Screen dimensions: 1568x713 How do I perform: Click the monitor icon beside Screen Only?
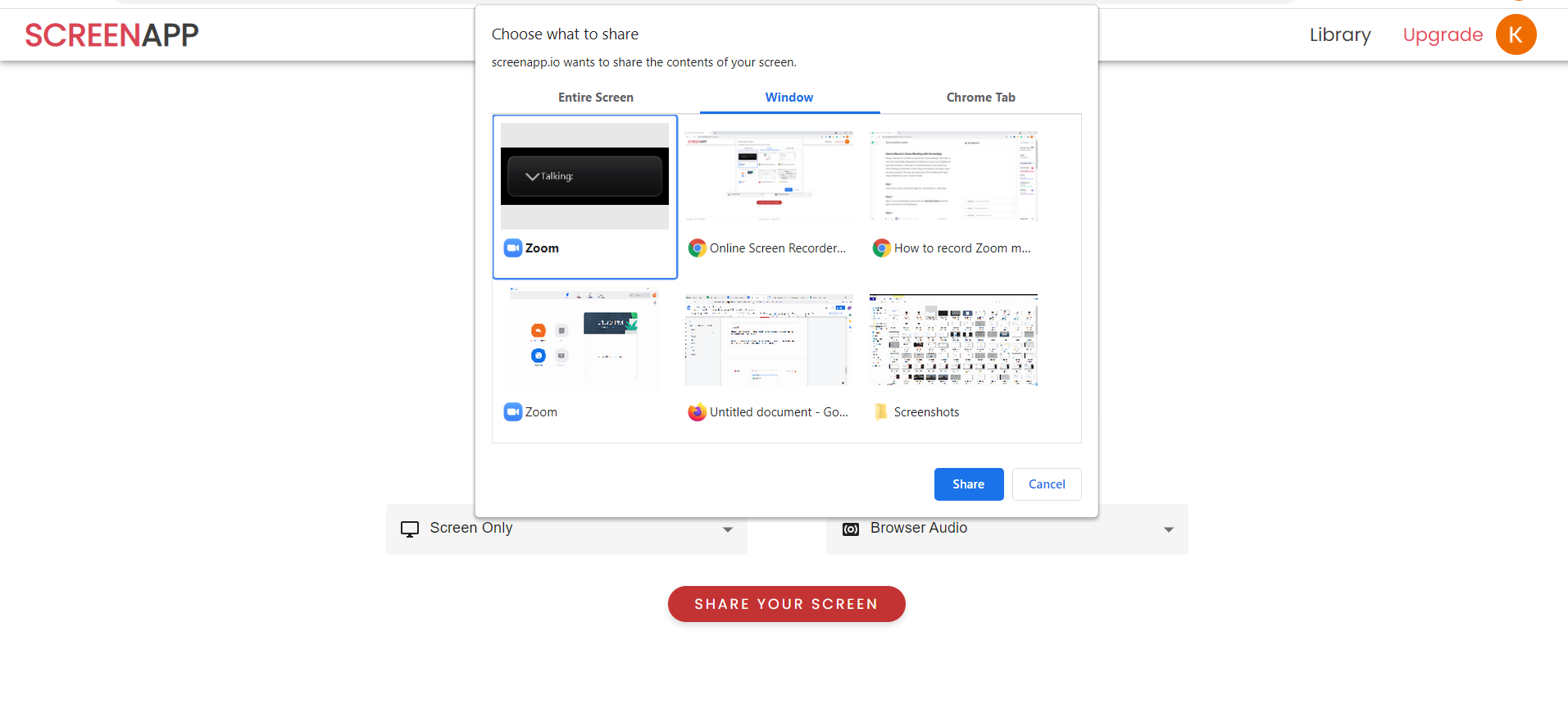pos(410,529)
